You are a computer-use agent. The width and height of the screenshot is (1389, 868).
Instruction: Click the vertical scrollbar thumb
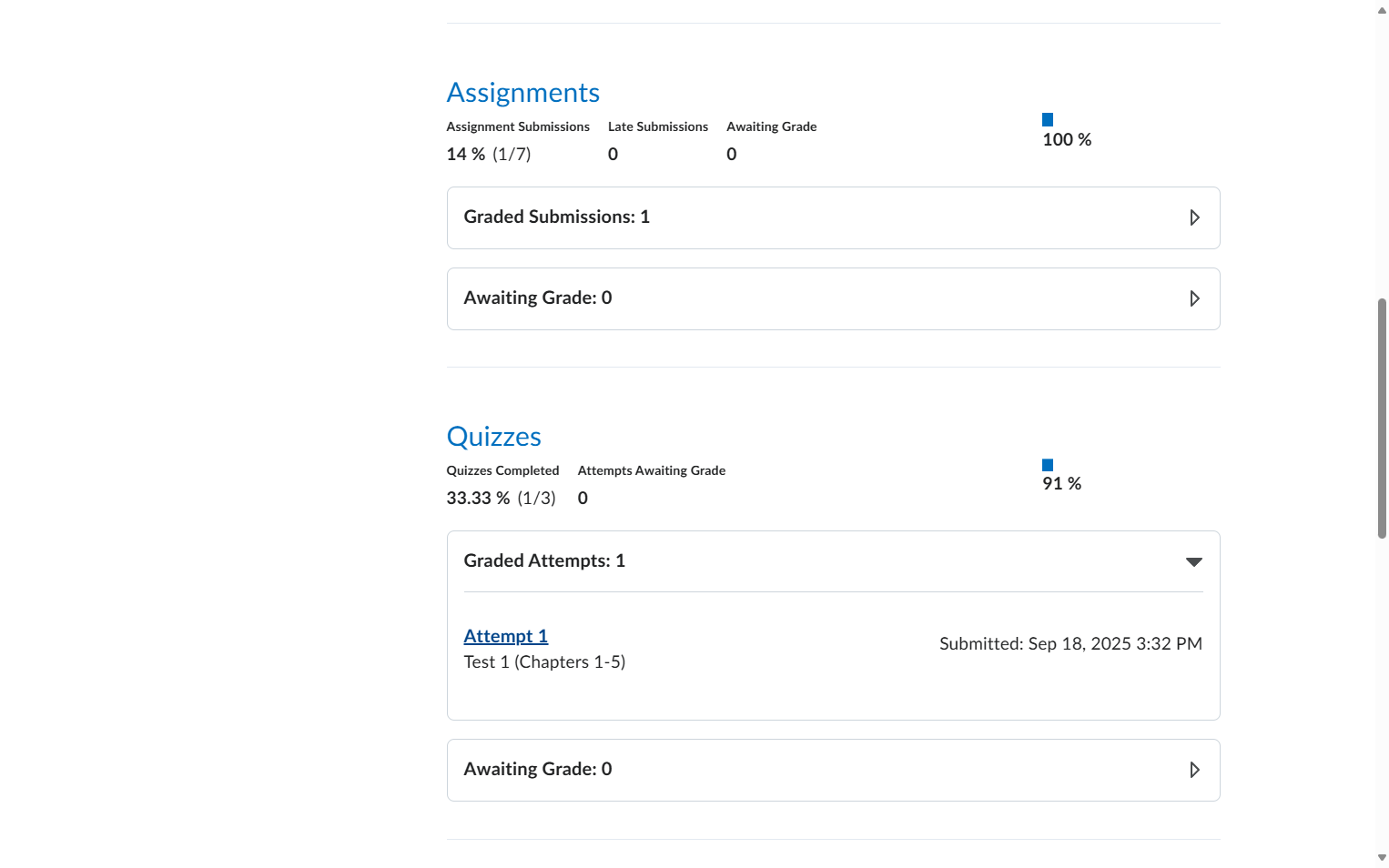pos(1382,419)
